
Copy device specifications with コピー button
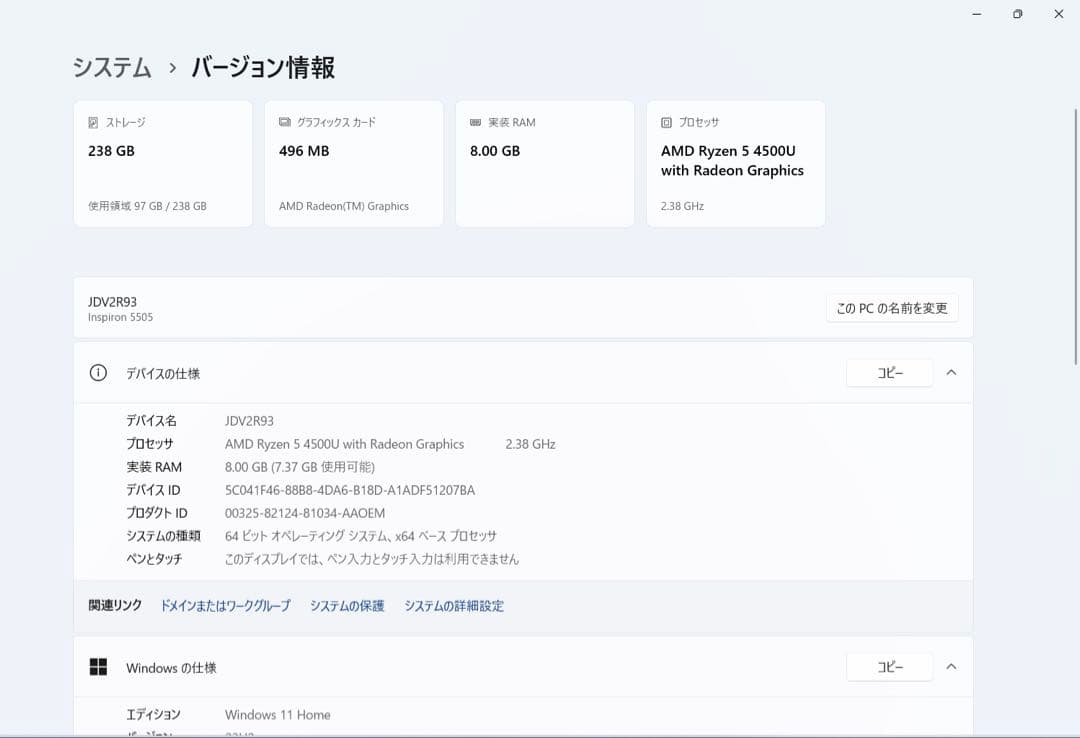[x=889, y=373]
